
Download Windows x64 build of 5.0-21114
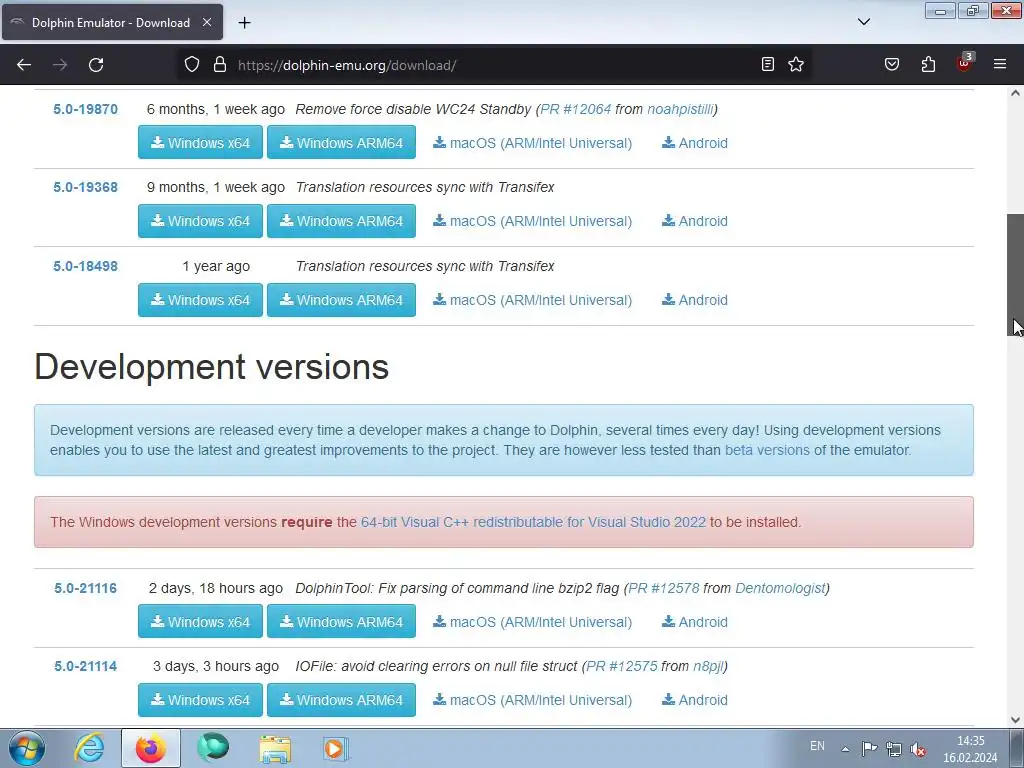pos(200,699)
